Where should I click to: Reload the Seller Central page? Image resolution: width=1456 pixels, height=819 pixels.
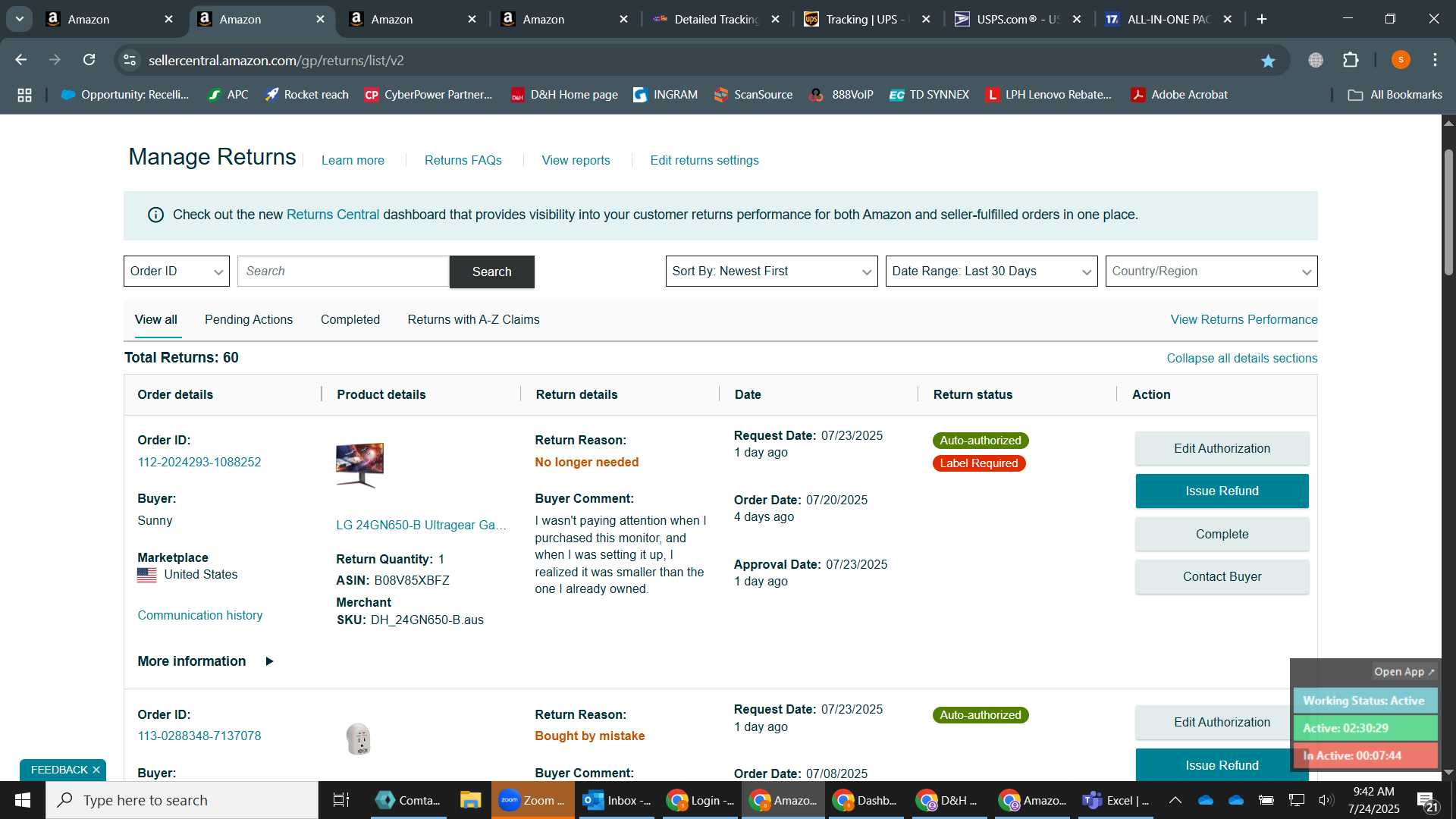pyautogui.click(x=89, y=60)
